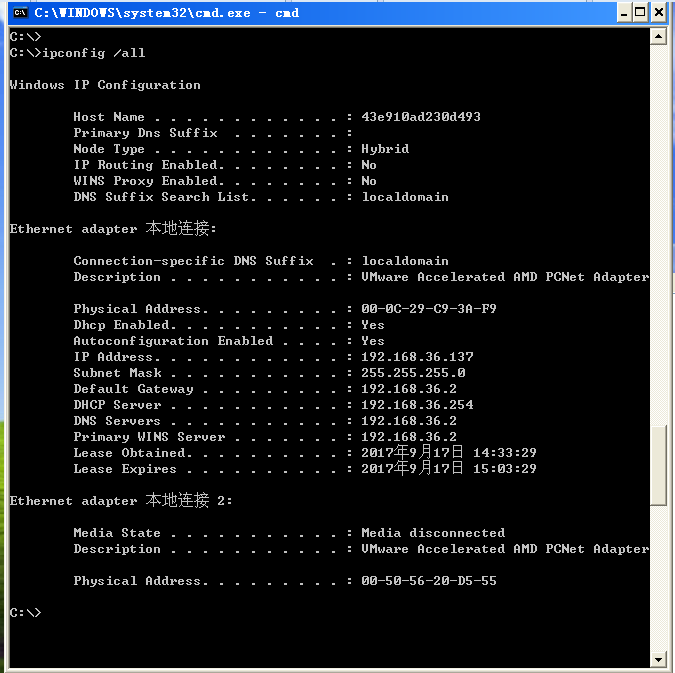Click the window title text 'C:\WINDOWS\system32\cmd.exe - cmd'
Image resolution: width=675 pixels, height=673 pixels.
pos(167,13)
